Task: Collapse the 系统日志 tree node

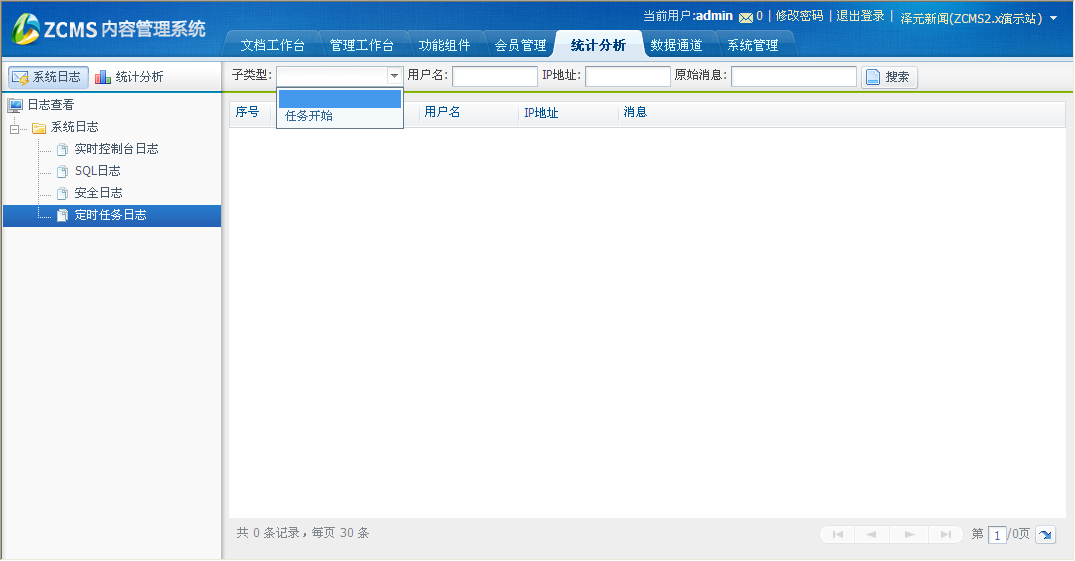Action: 14,128
